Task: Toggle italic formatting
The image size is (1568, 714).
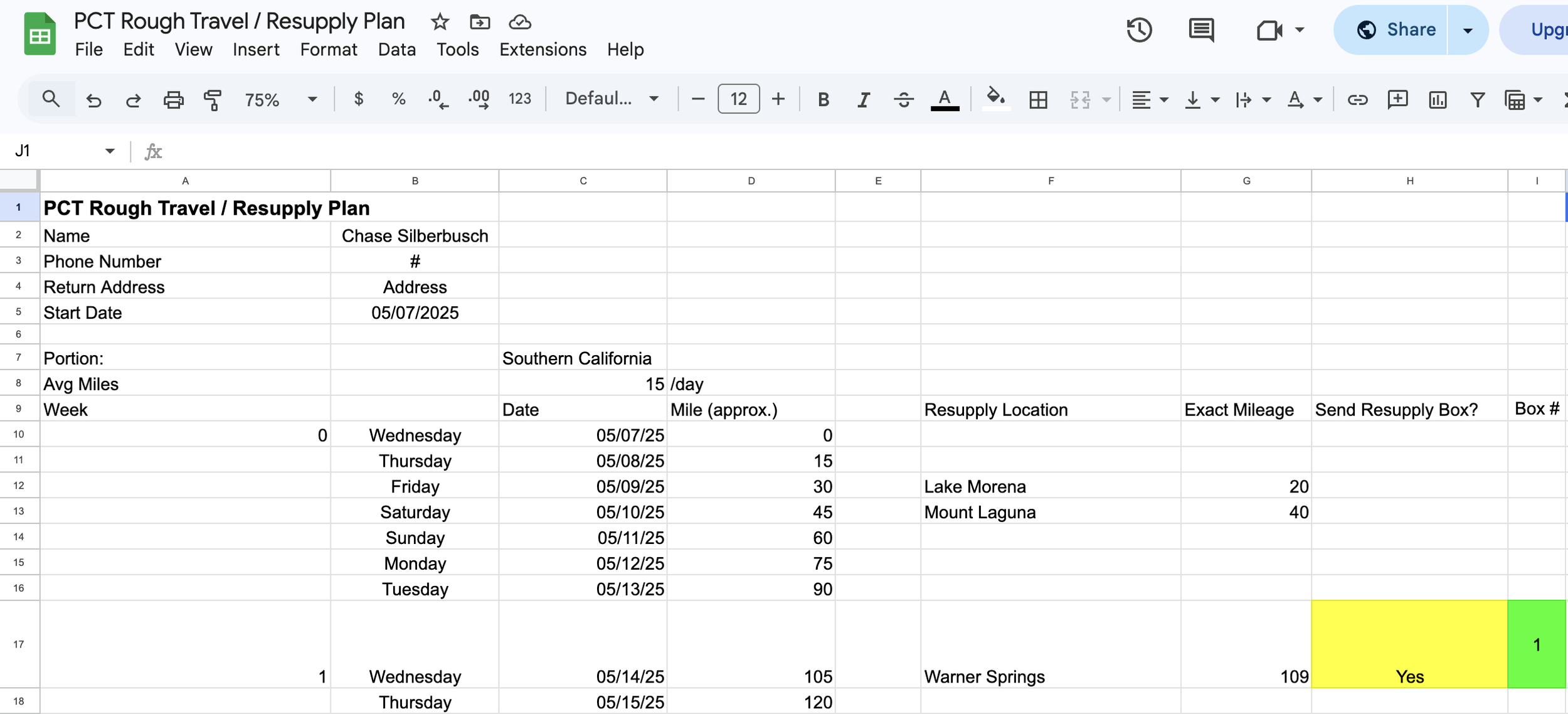Action: click(864, 99)
